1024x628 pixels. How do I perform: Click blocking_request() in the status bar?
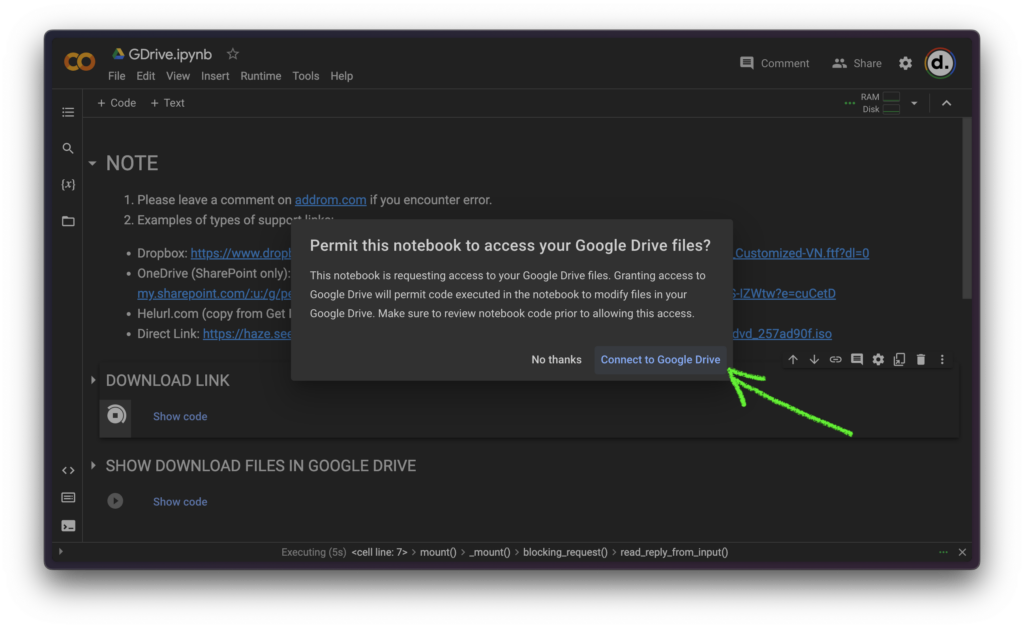(x=565, y=552)
